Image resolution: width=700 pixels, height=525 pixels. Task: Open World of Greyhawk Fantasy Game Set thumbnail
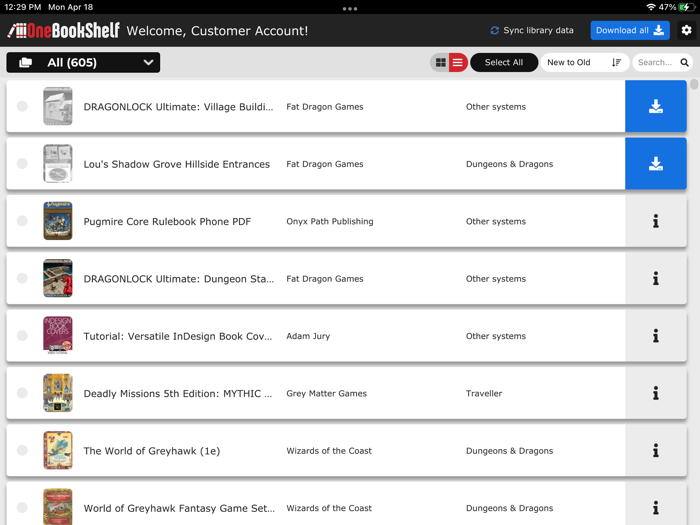pyautogui.click(x=58, y=507)
